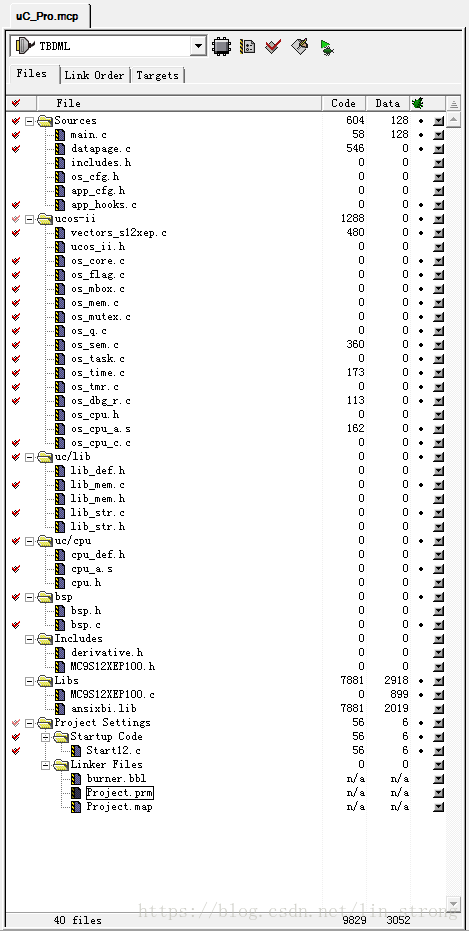Open the interface popup for os_core.c row
469x931 pixels.
click(x=438, y=261)
